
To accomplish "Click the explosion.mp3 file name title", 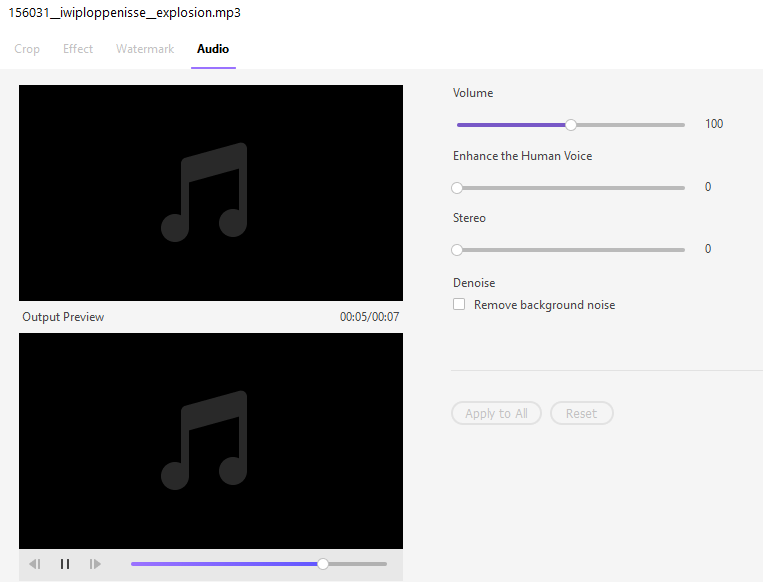I will pos(125,13).
